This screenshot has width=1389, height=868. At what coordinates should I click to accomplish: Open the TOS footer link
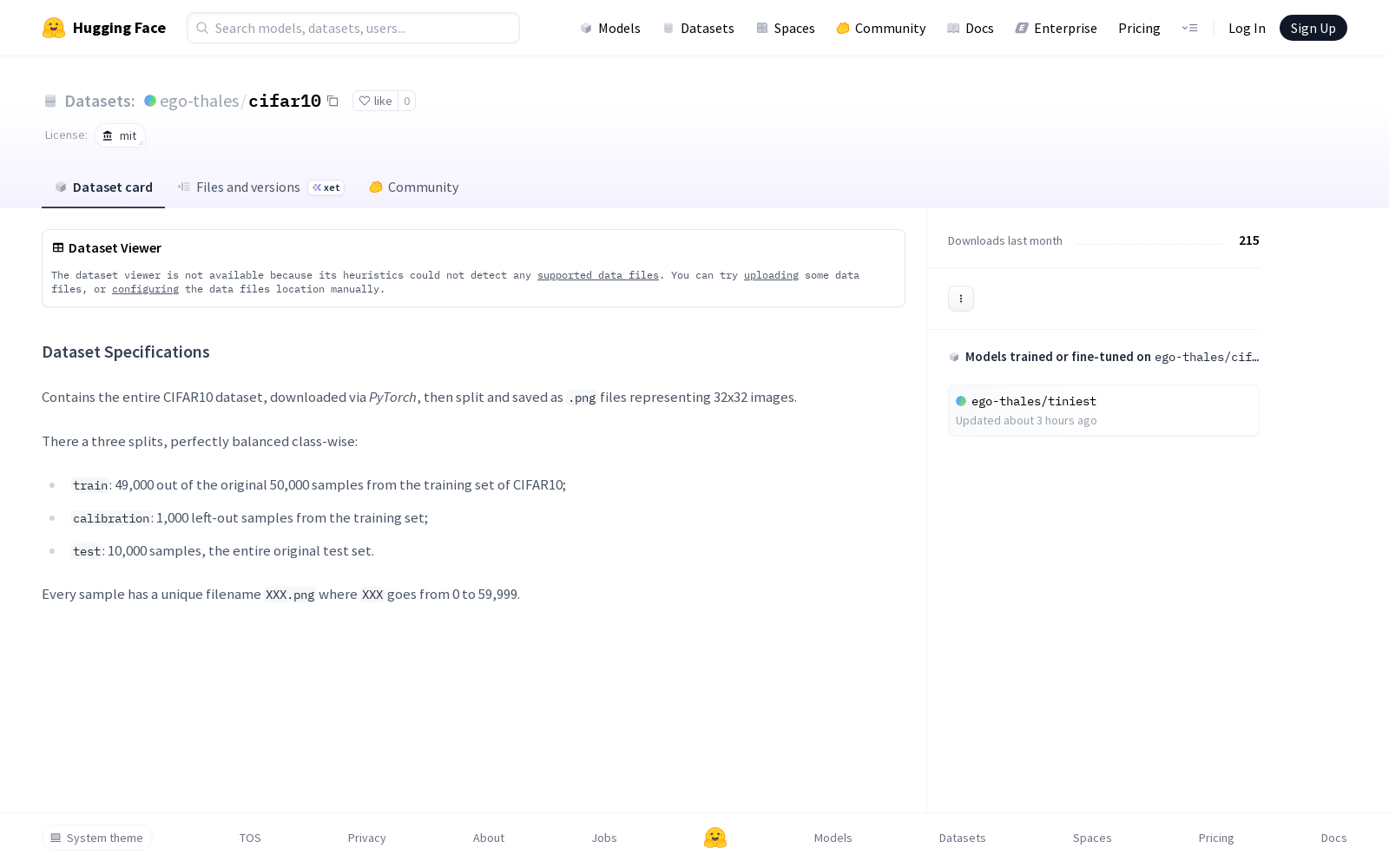(250, 838)
